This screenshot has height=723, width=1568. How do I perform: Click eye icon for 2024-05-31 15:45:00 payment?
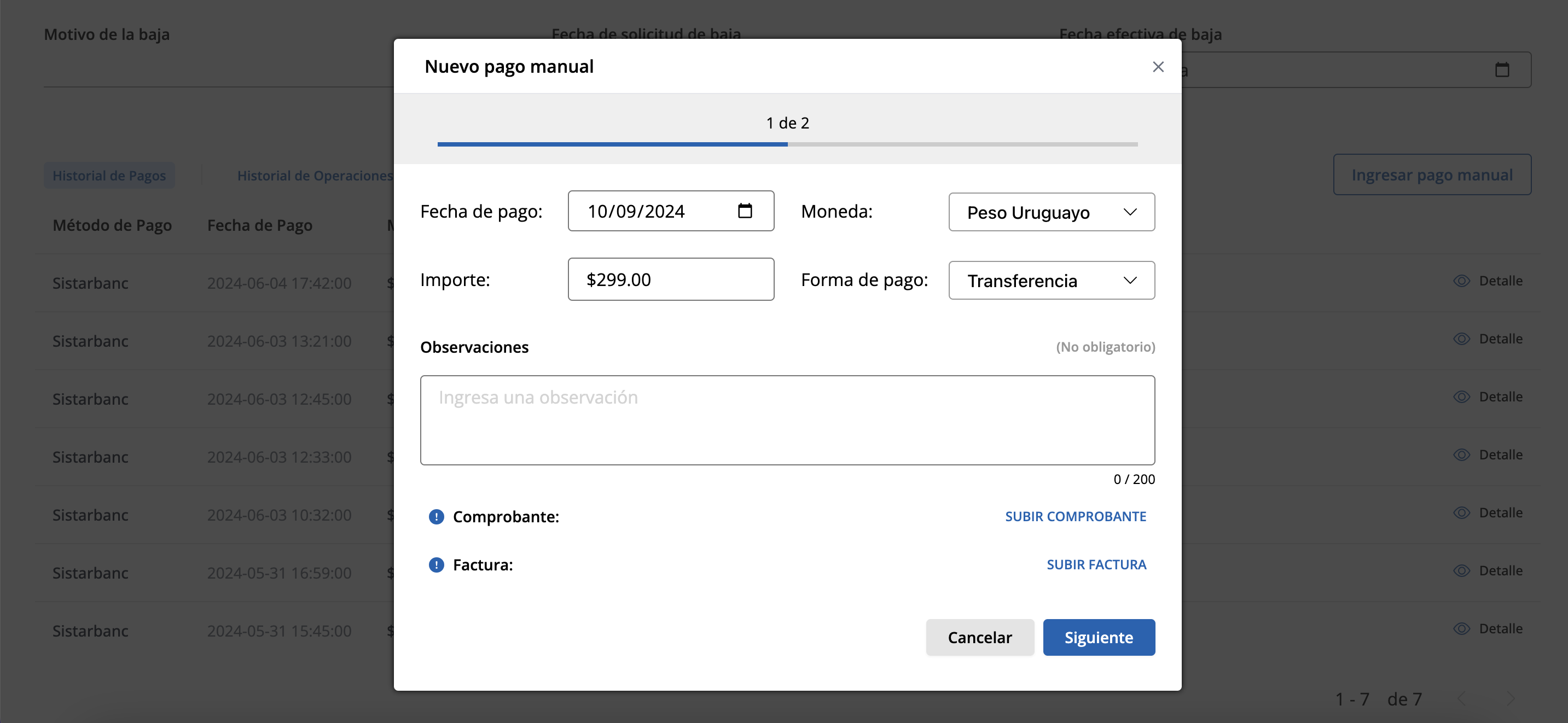pos(1461,629)
